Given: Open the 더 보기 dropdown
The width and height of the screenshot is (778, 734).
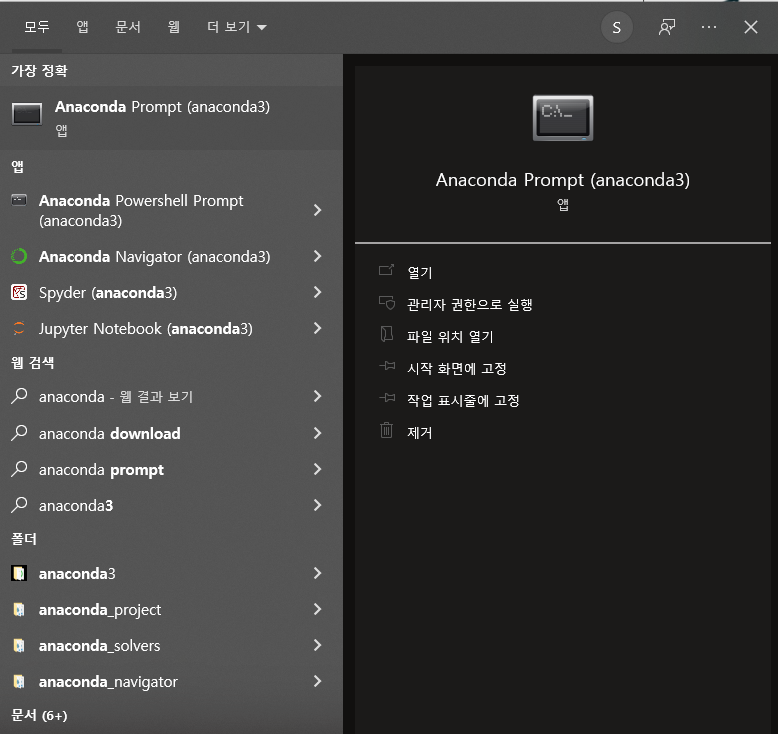Looking at the screenshot, I should point(237,27).
